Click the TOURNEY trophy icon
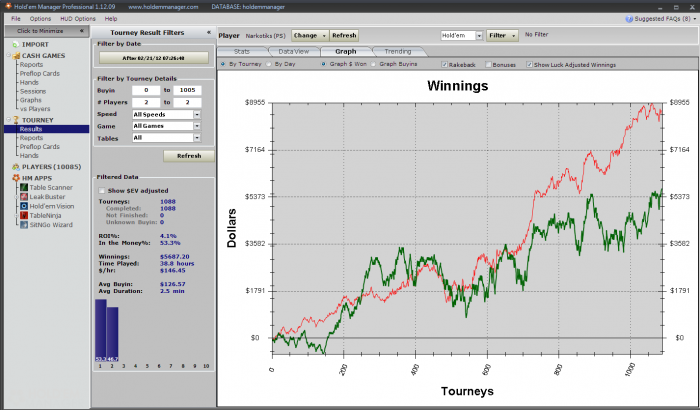The width and height of the screenshot is (700, 410). pos(16,120)
